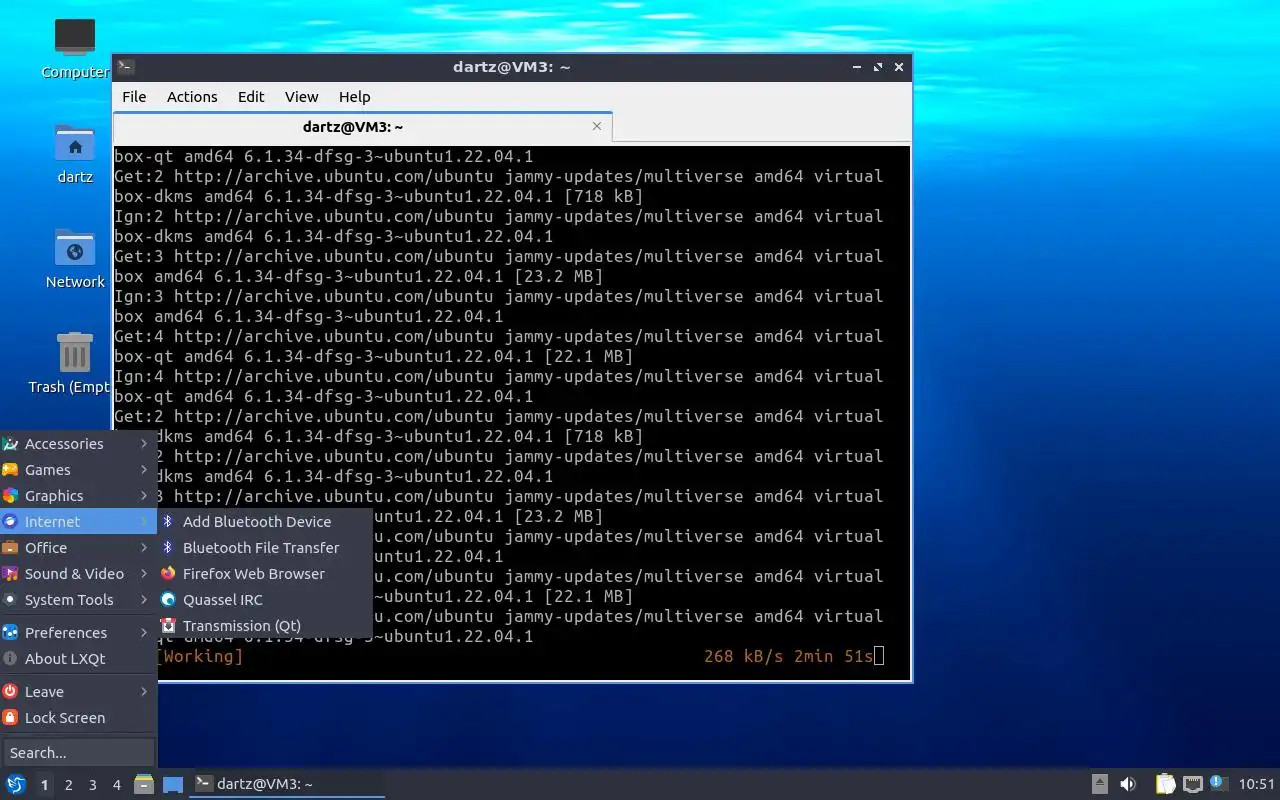
Task: Click the Sound & Video category icon
Action: pyautogui.click(x=10, y=574)
